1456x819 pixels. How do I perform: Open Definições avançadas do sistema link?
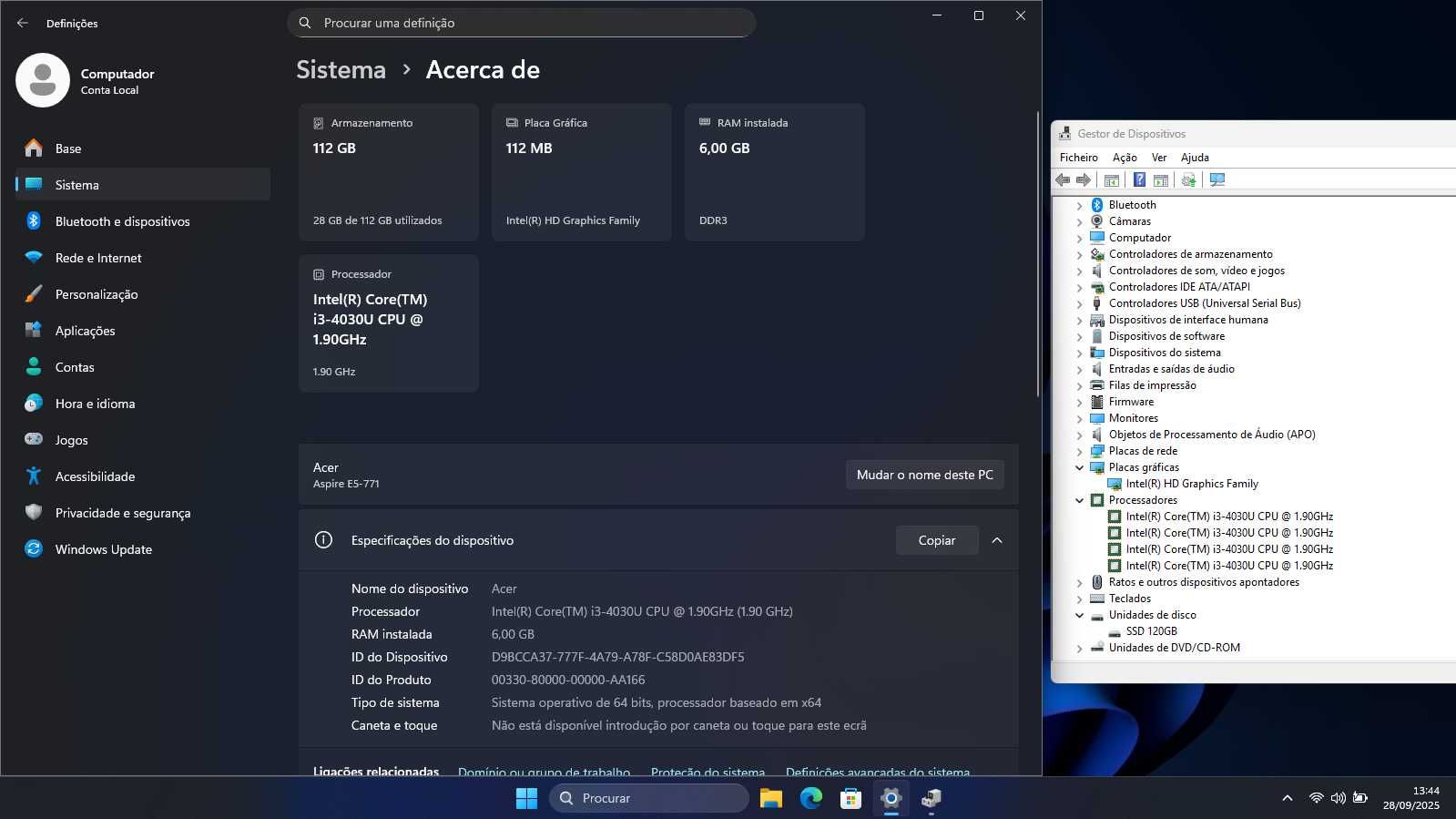(x=878, y=772)
